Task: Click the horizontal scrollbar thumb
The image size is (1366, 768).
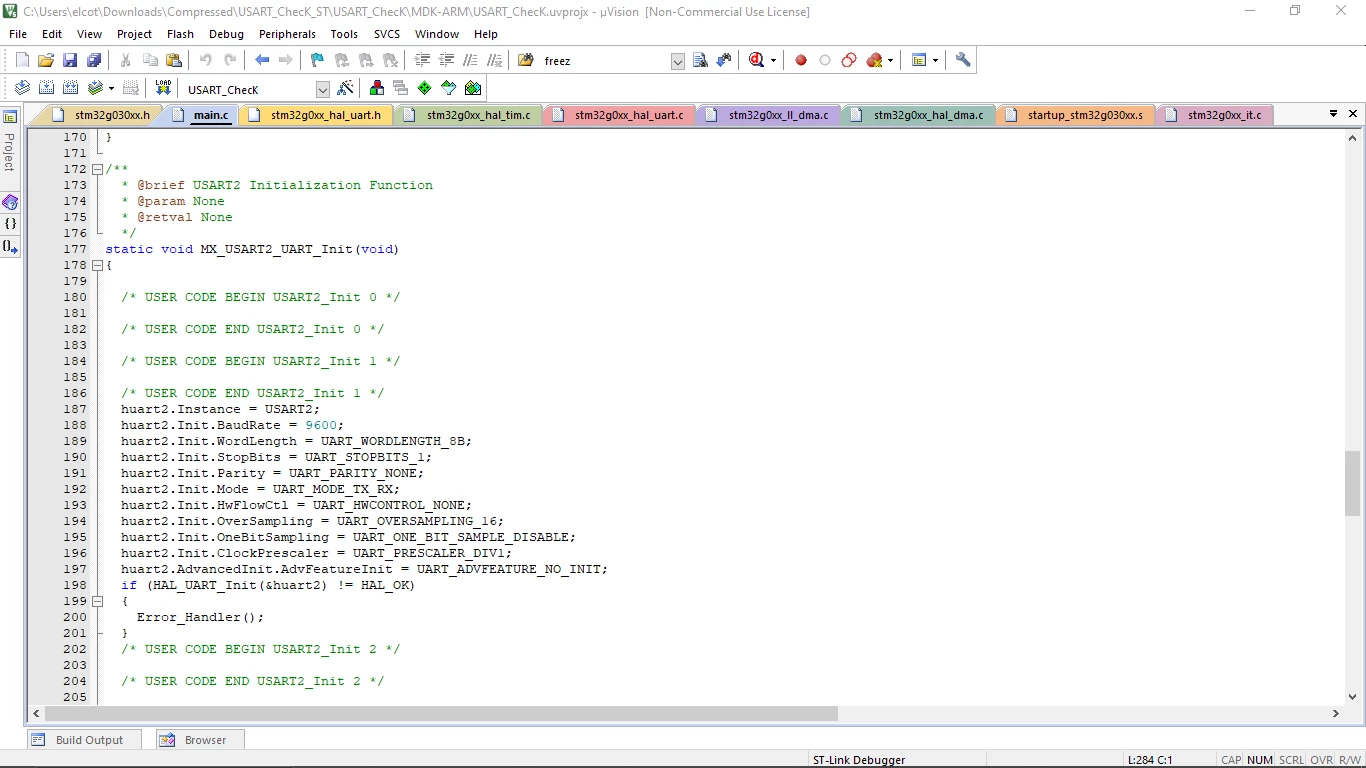Action: (441, 713)
